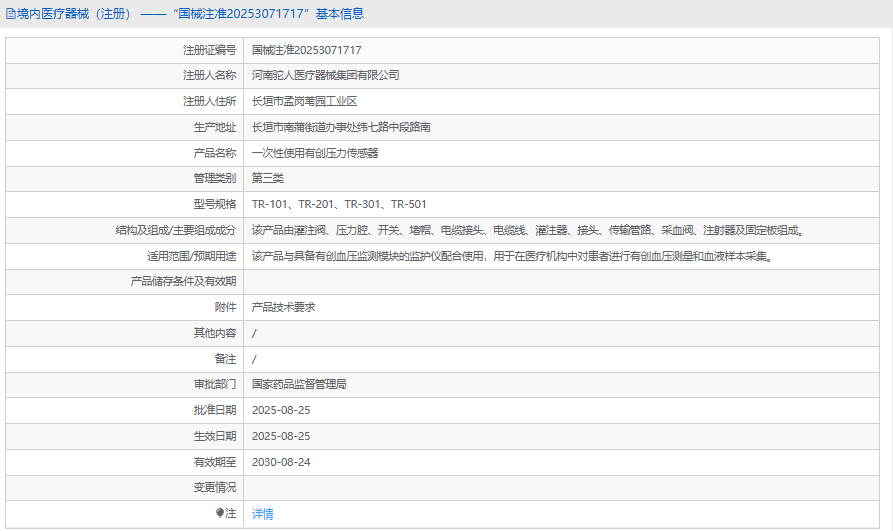Click the 管理类别 label
The height and width of the screenshot is (531, 893).
(215, 178)
